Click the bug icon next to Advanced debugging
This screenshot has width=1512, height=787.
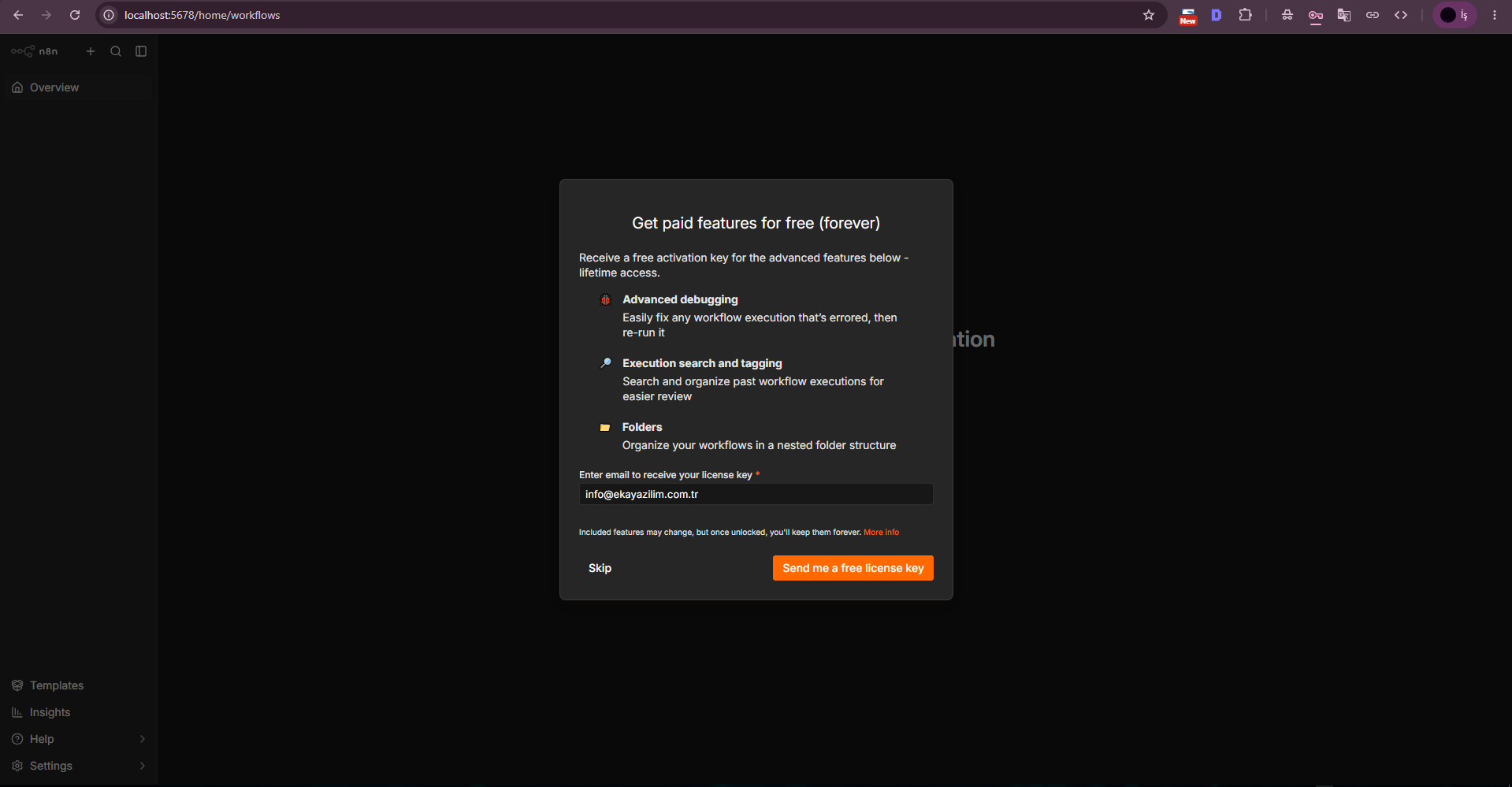pos(605,299)
